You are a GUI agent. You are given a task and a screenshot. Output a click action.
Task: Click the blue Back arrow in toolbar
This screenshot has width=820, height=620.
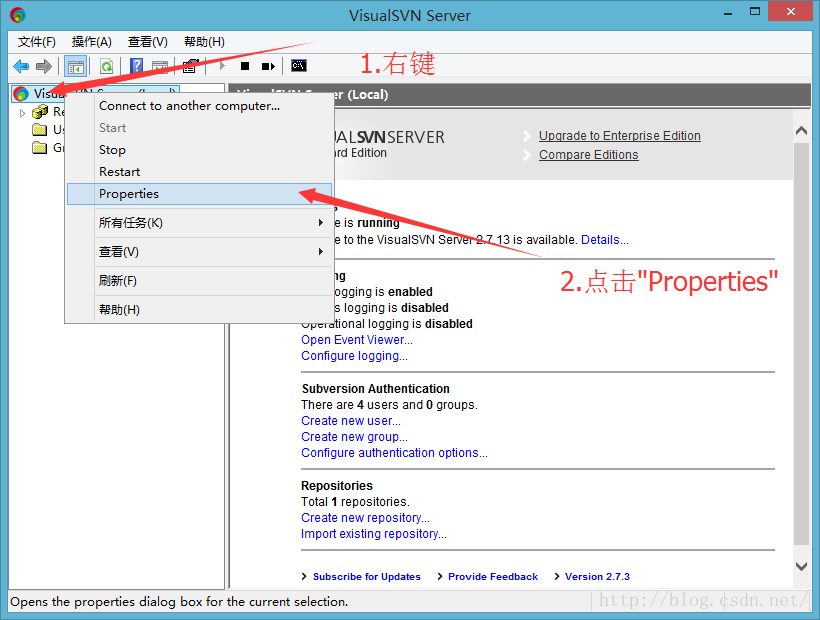coord(21,66)
